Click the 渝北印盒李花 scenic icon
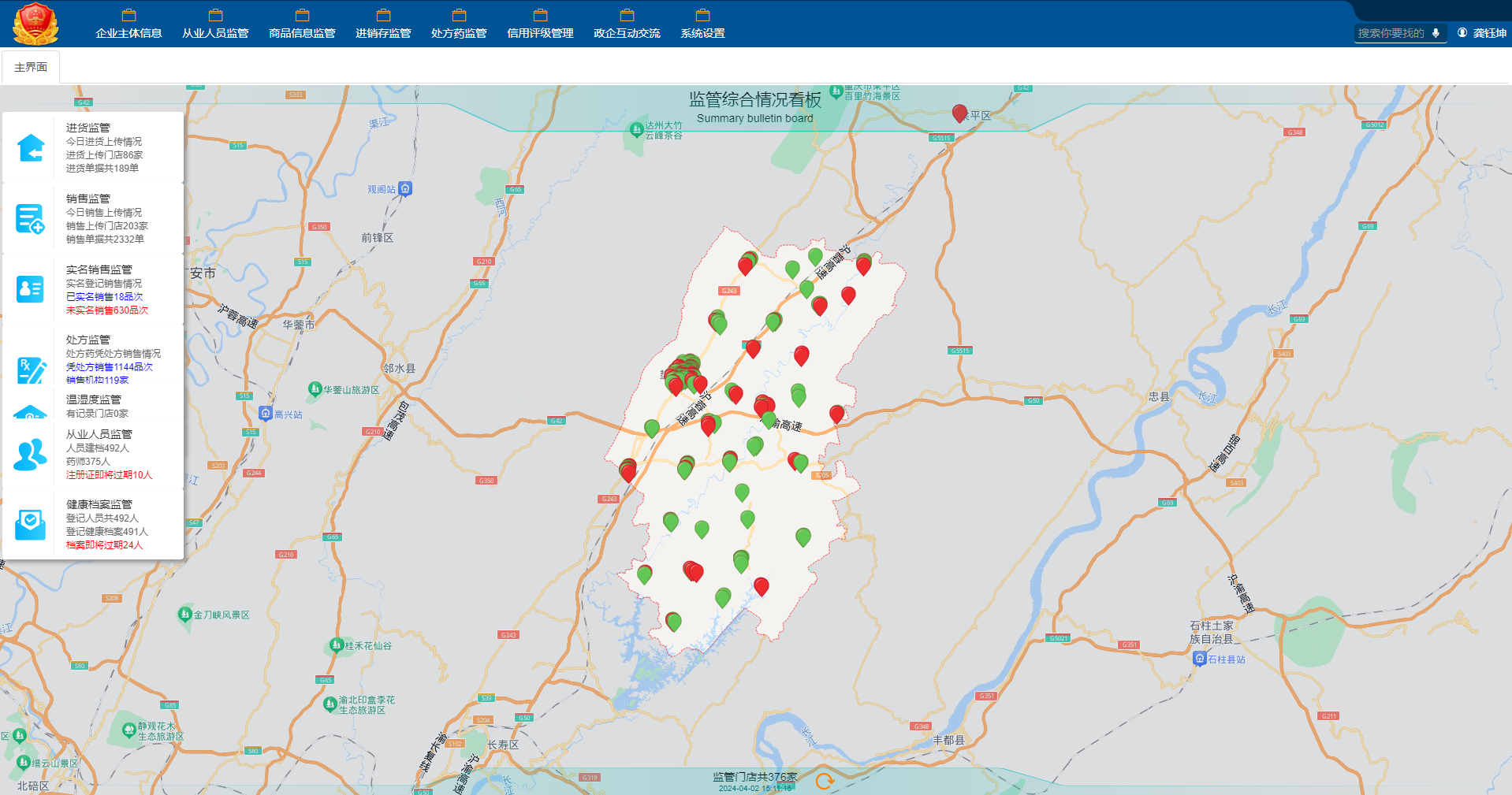Viewport: 1512px width, 795px height. [330, 704]
